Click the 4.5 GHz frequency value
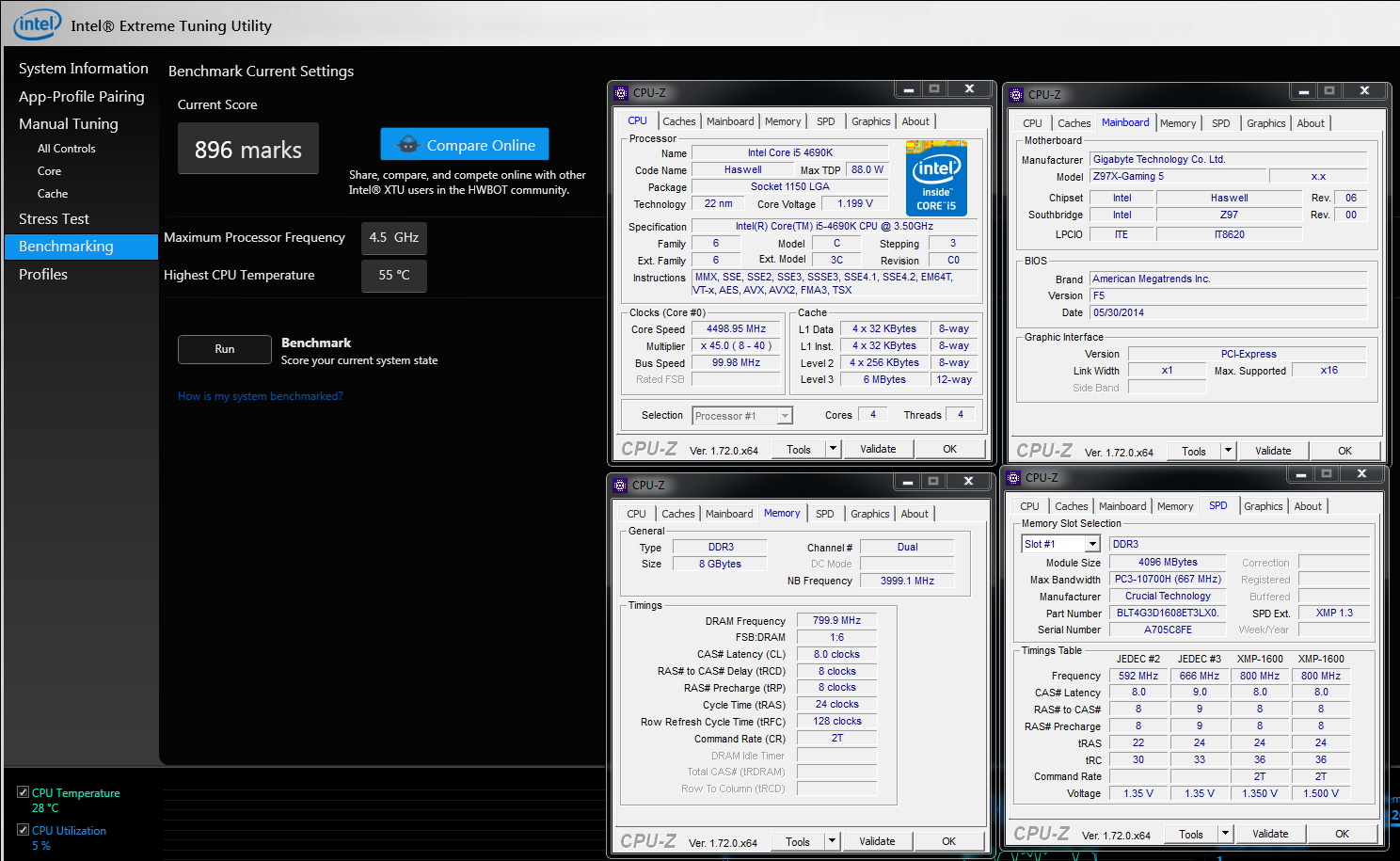This screenshot has height=861, width=1400. point(394,238)
